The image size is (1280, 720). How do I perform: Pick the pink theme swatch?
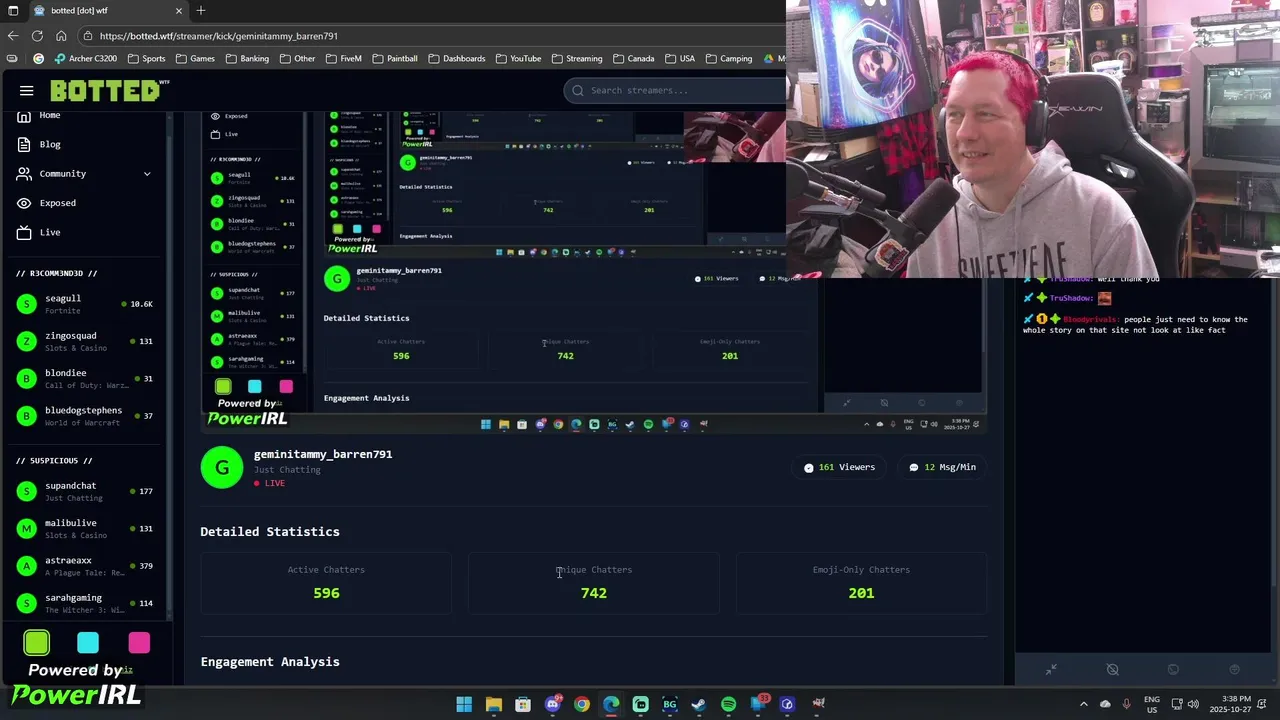(x=139, y=643)
